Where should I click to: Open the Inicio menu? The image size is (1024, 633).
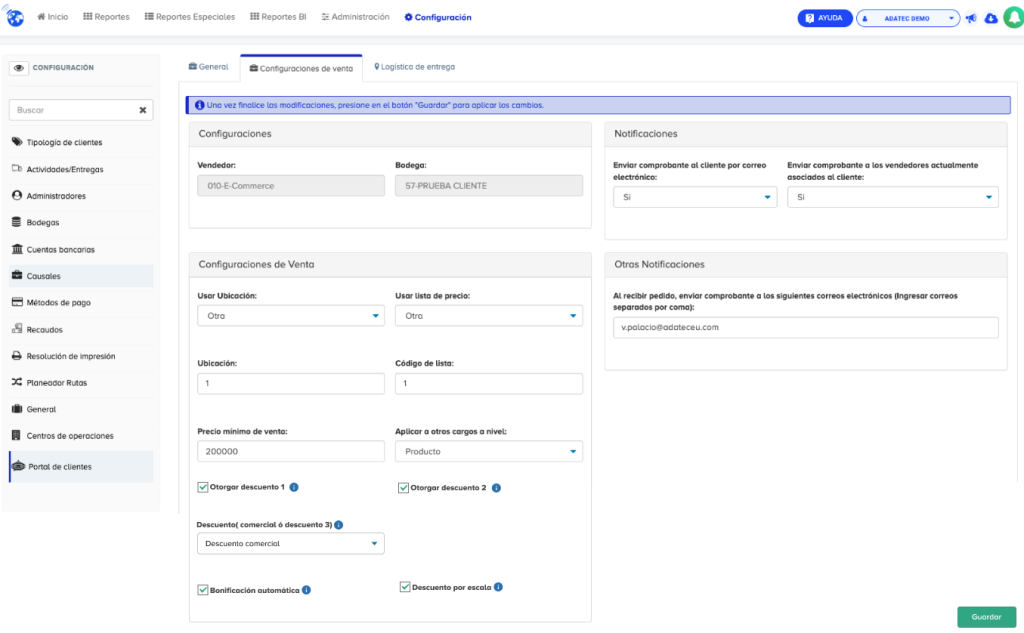tap(53, 17)
